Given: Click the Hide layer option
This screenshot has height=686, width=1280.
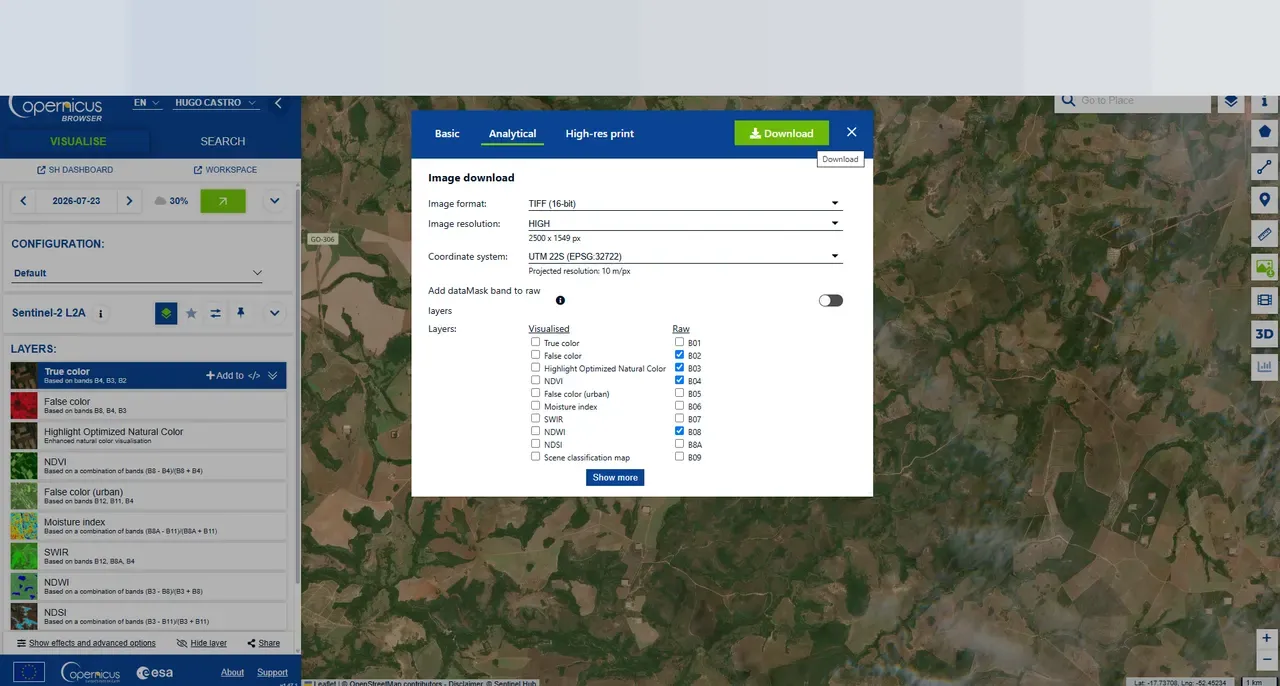Looking at the screenshot, I should pos(202,643).
